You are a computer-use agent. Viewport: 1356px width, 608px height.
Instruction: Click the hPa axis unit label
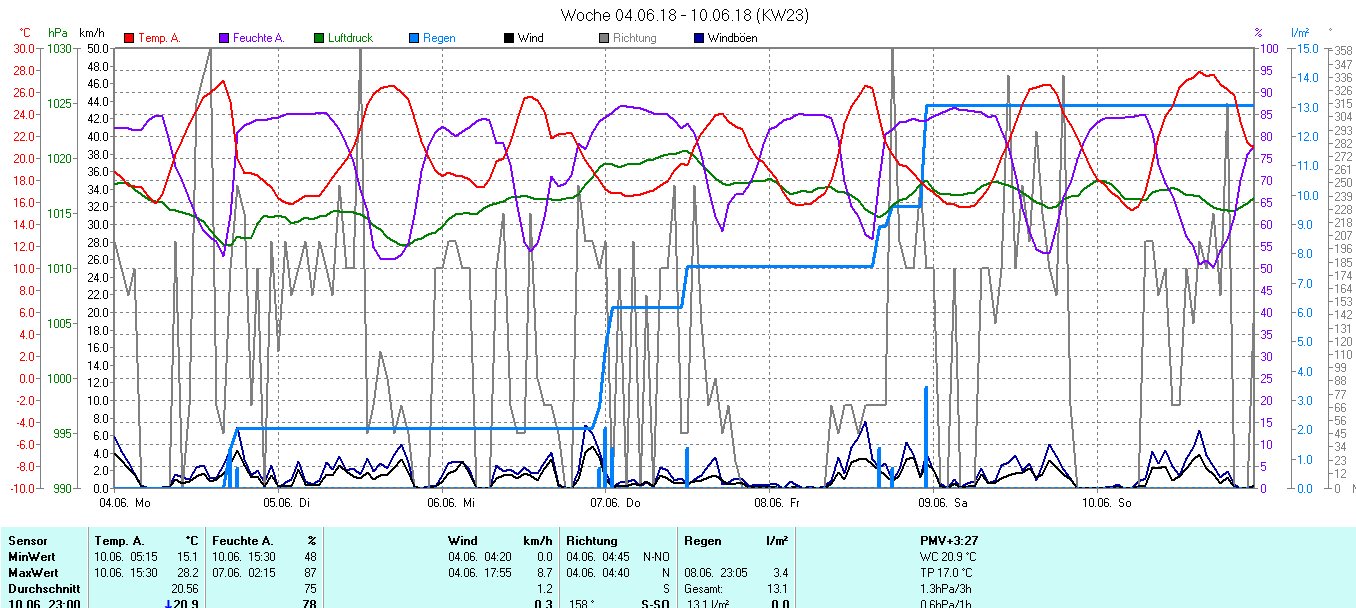58,33
